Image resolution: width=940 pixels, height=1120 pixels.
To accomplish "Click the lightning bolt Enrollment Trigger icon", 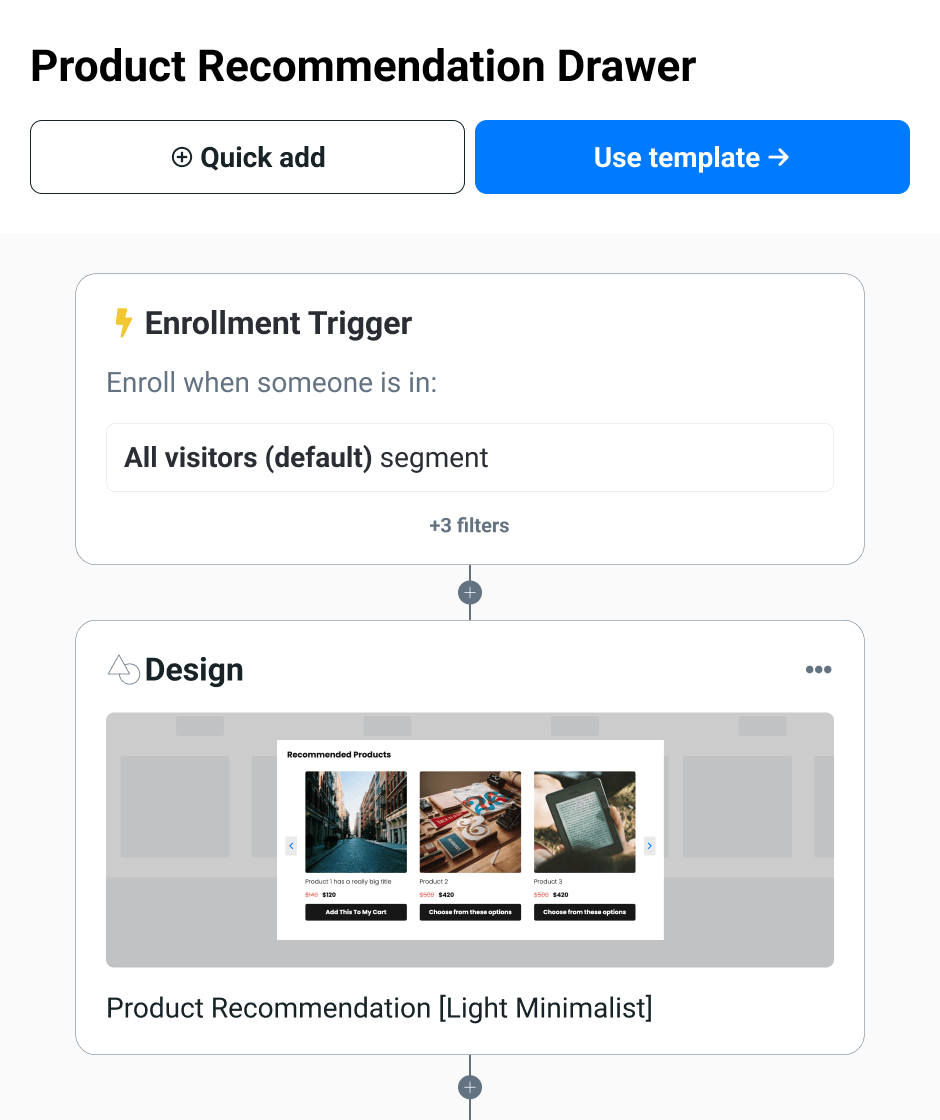I will 123,323.
